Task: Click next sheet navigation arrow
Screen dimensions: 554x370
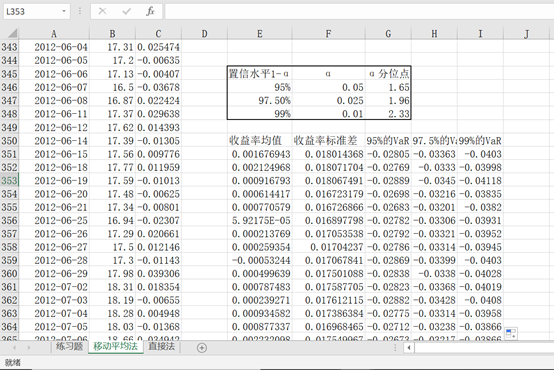Action: pos(29,348)
